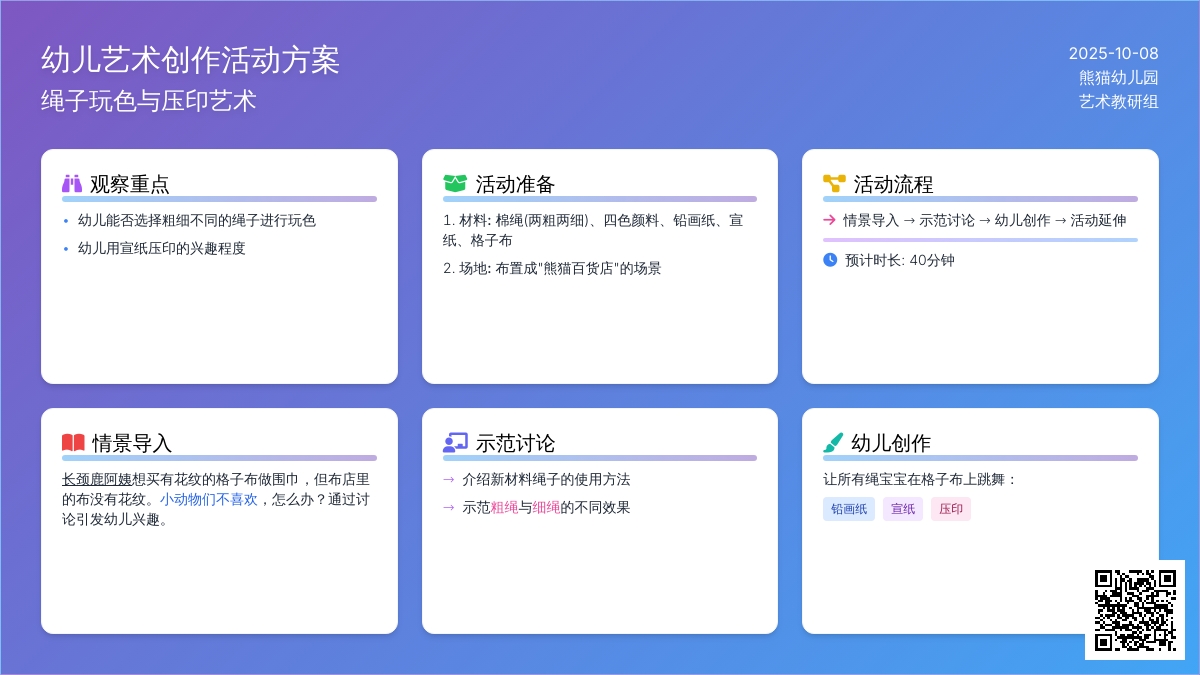Click the date 2025-10-08 in header
1200x675 pixels.
point(1113,54)
